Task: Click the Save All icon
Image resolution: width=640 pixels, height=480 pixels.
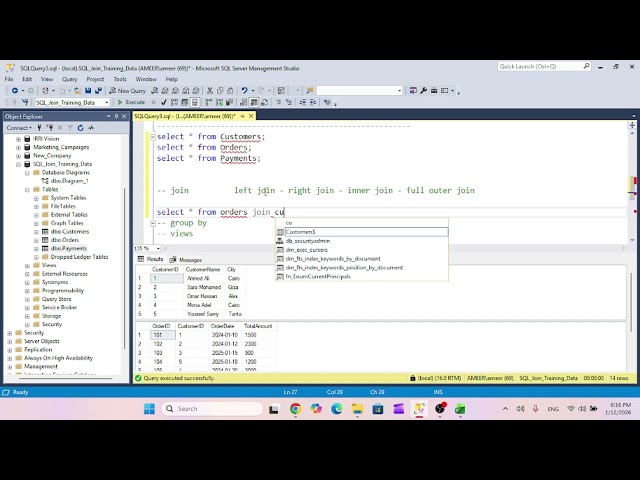Action: coord(98,91)
